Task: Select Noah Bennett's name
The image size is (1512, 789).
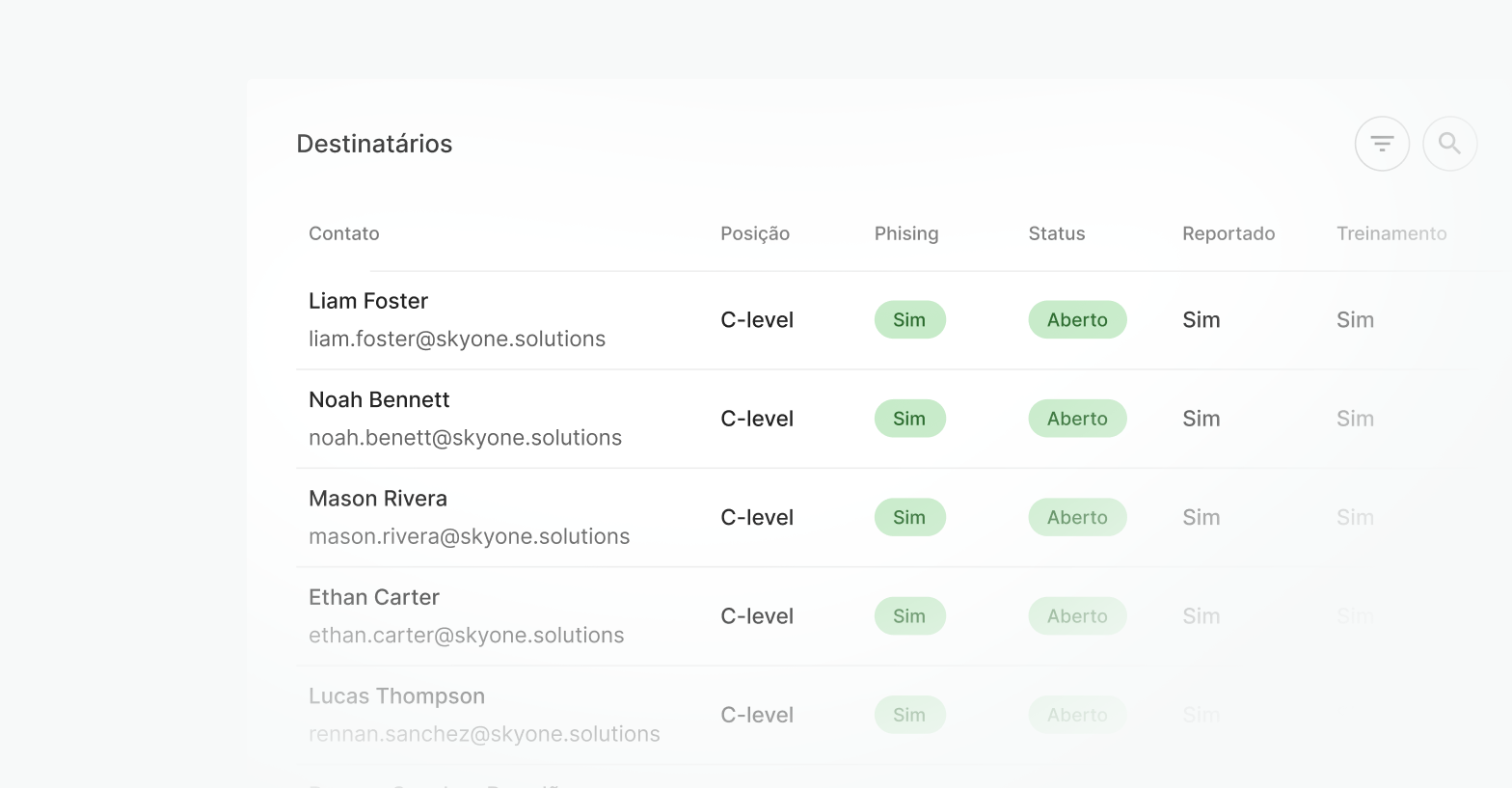Action: 379,399
